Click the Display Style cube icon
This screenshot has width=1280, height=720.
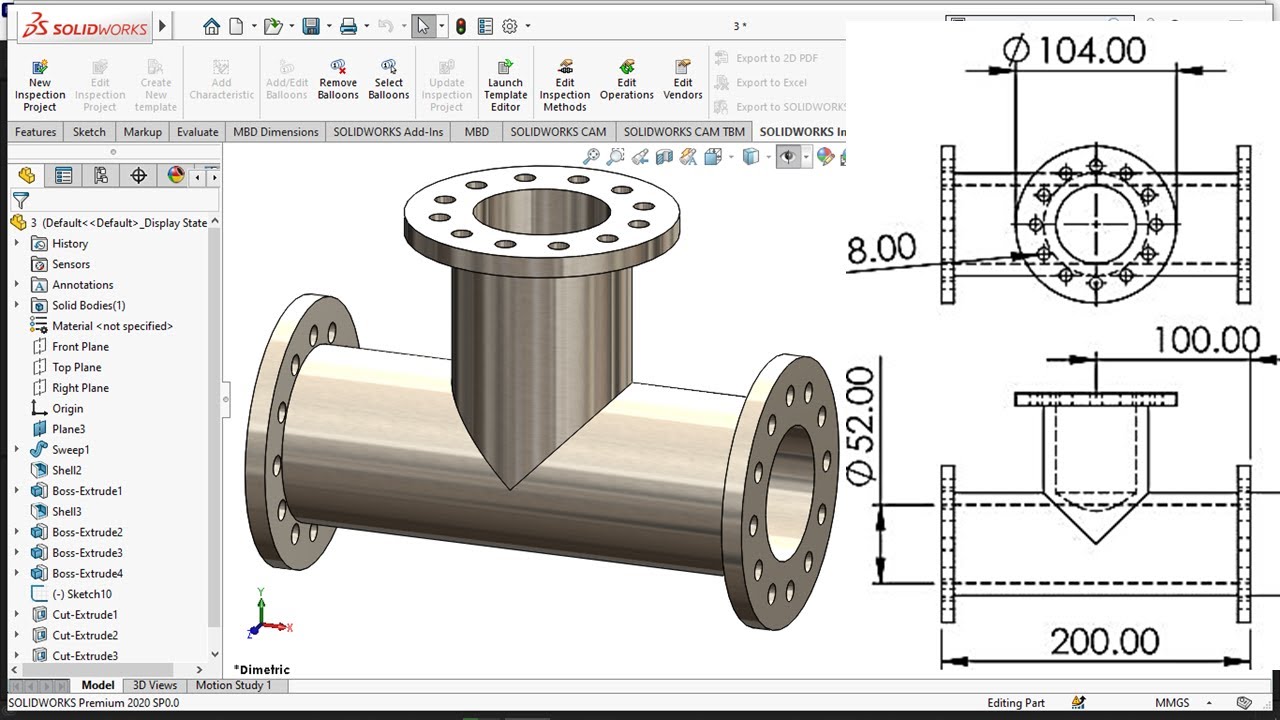coord(751,157)
